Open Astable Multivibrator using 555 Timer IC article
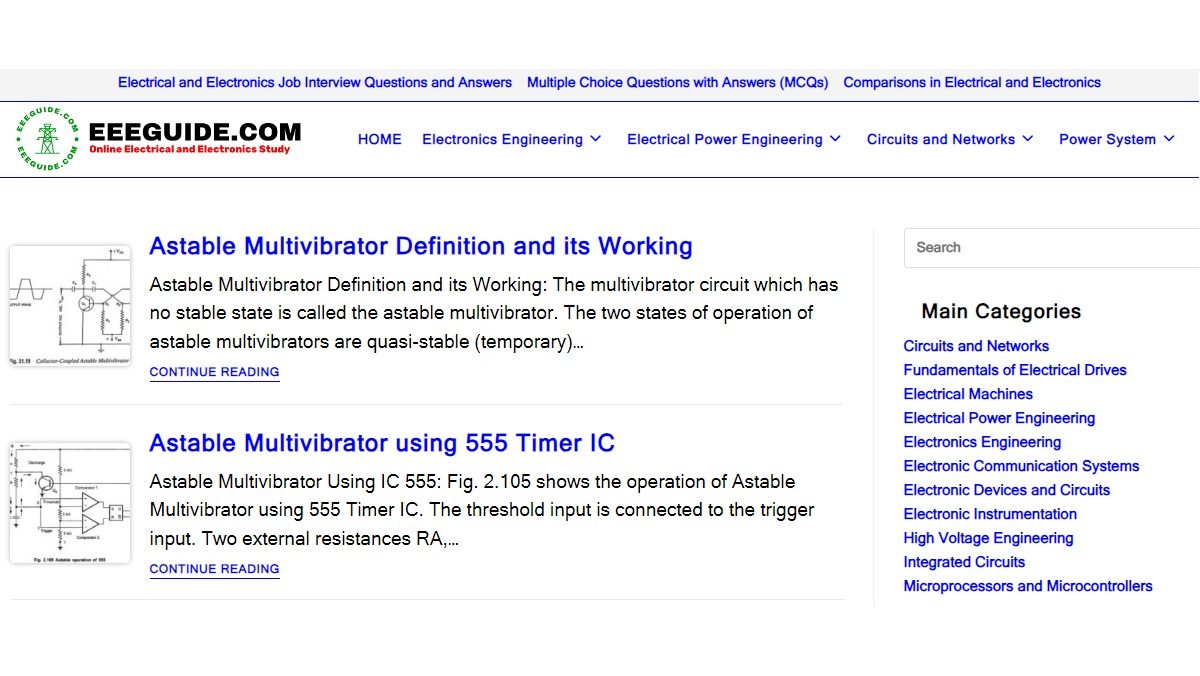Image resolution: width=1200 pixels, height=676 pixels. click(381, 443)
